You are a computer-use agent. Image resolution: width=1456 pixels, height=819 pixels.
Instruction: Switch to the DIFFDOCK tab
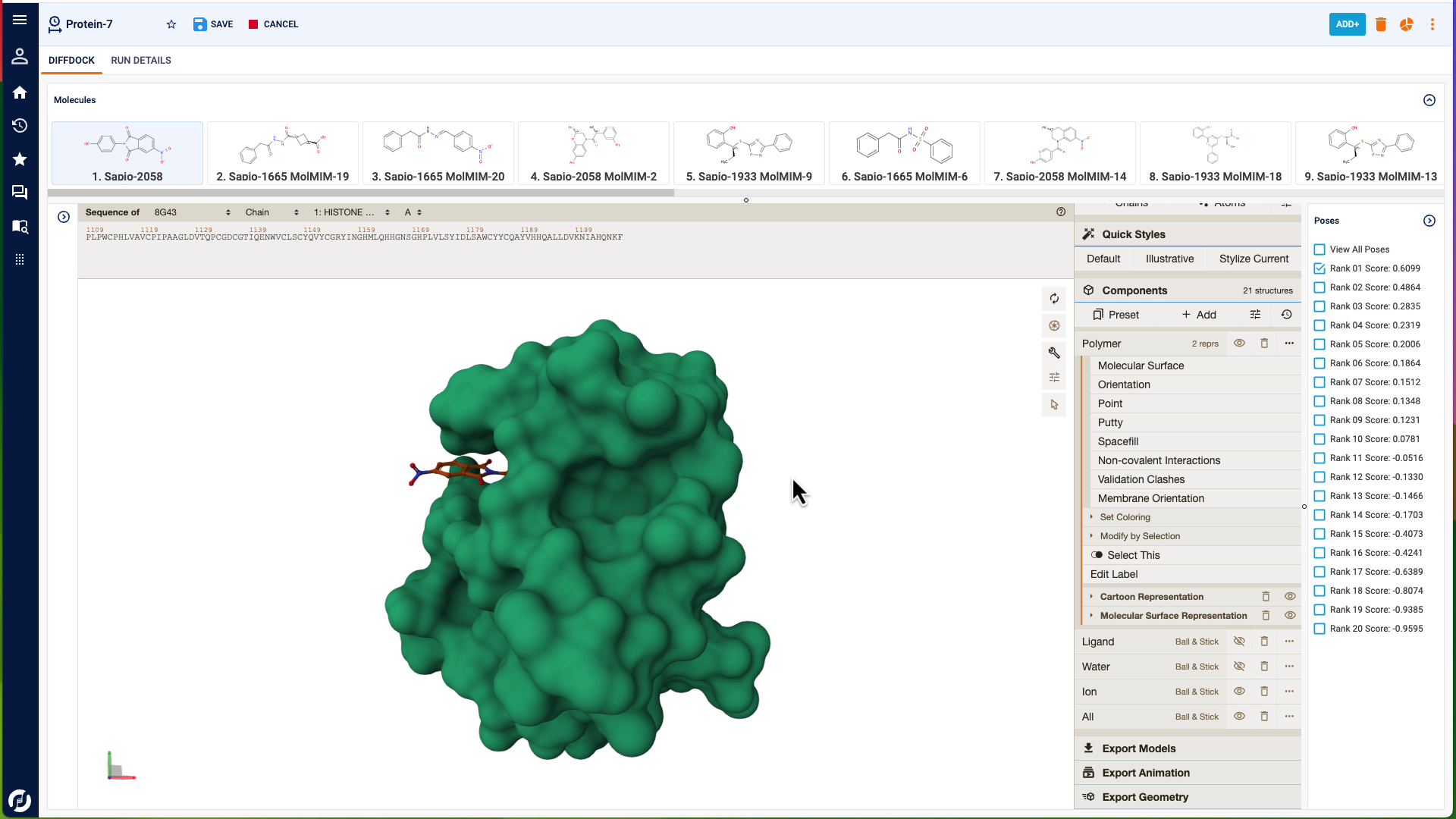pos(72,61)
